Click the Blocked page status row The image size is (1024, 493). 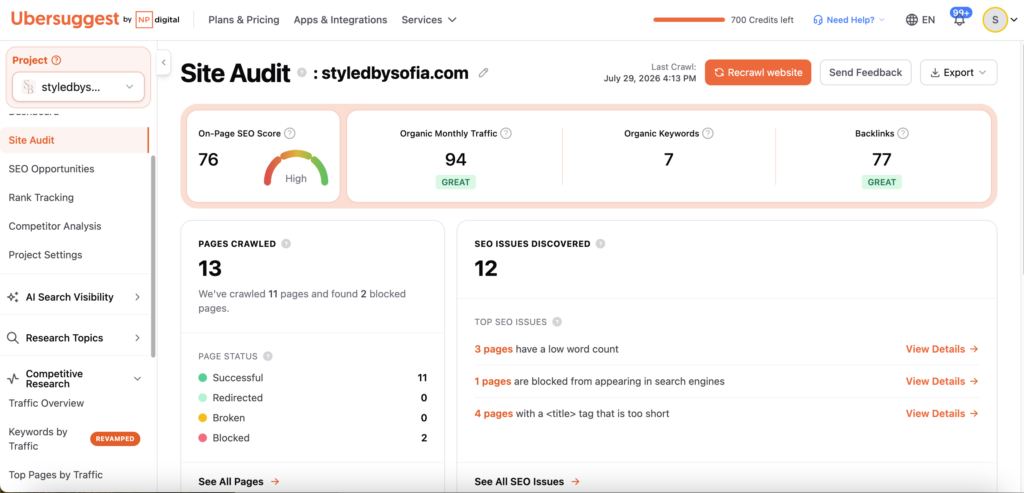click(x=313, y=437)
